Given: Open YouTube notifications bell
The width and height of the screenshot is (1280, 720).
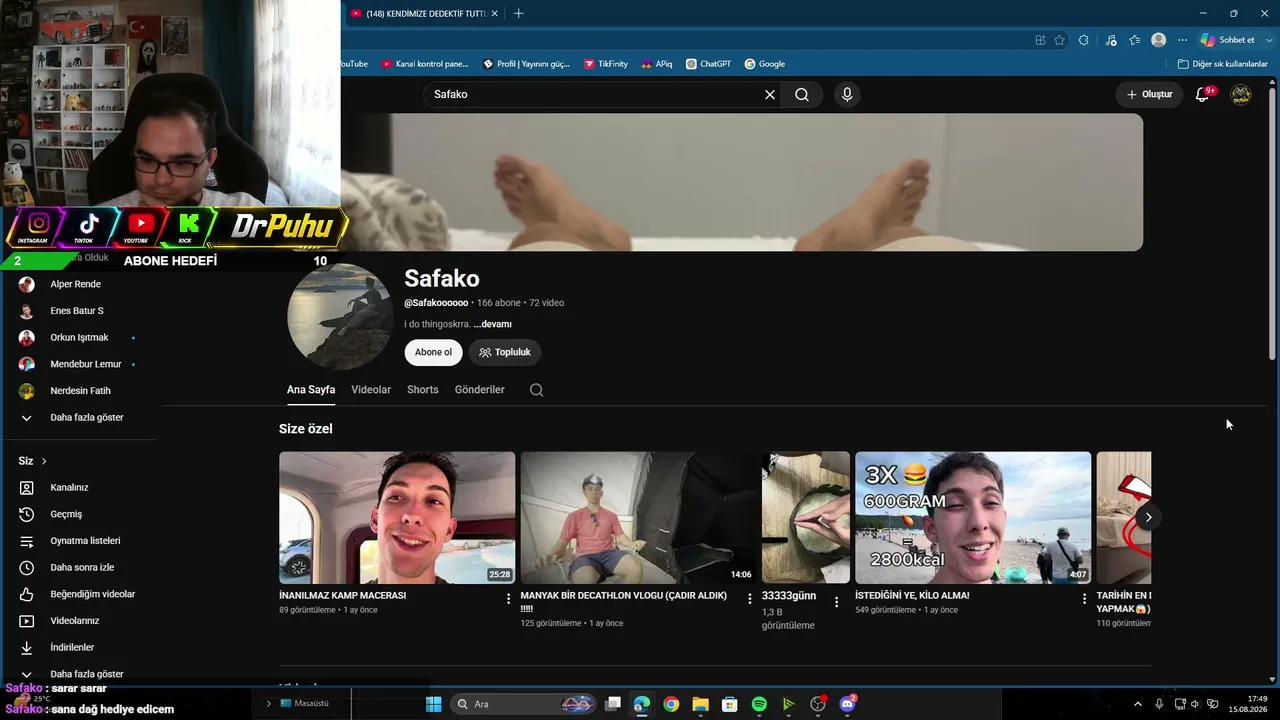Looking at the screenshot, I should pos(1203,94).
